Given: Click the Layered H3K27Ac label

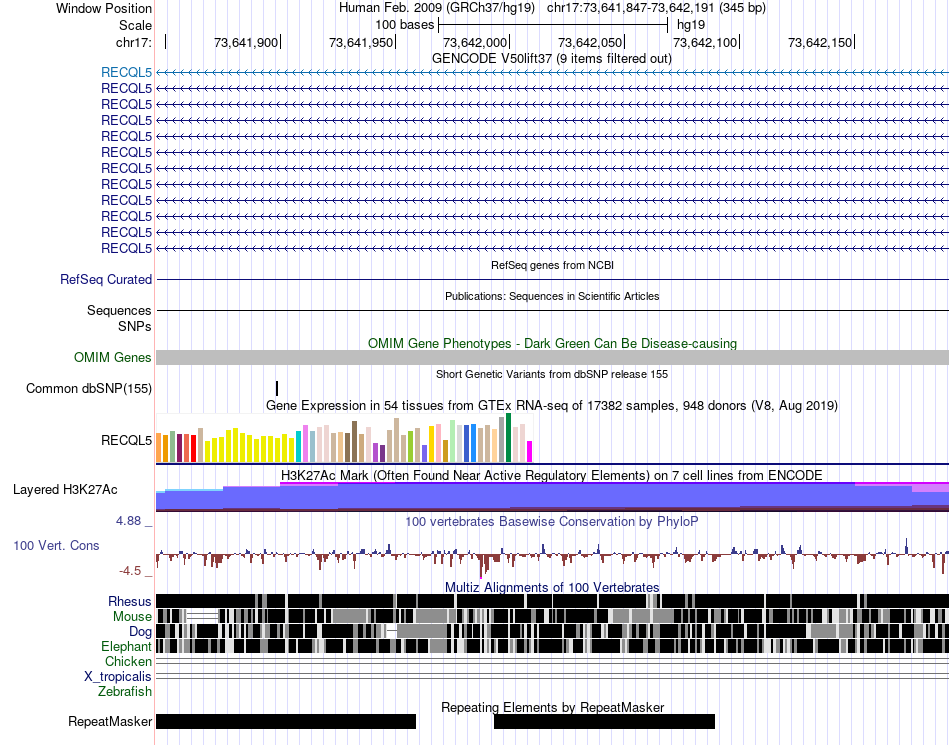Looking at the screenshot, I should point(65,489).
